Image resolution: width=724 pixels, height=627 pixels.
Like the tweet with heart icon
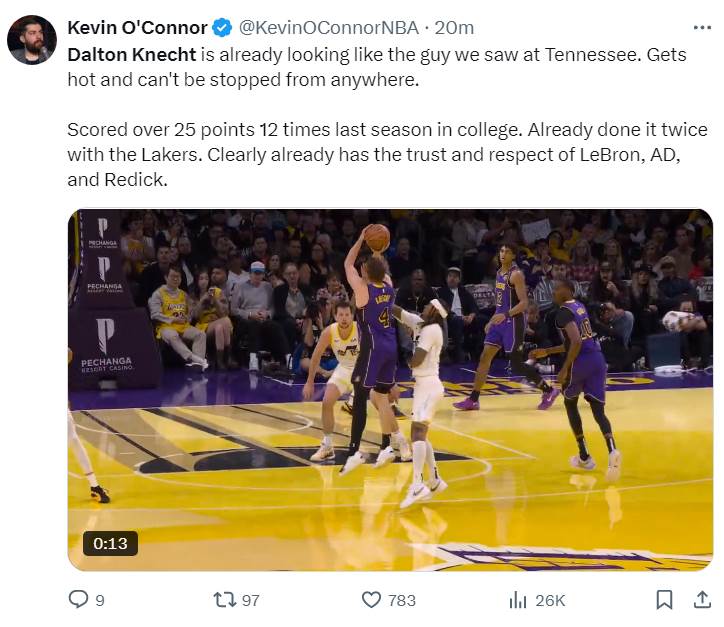coord(371,600)
